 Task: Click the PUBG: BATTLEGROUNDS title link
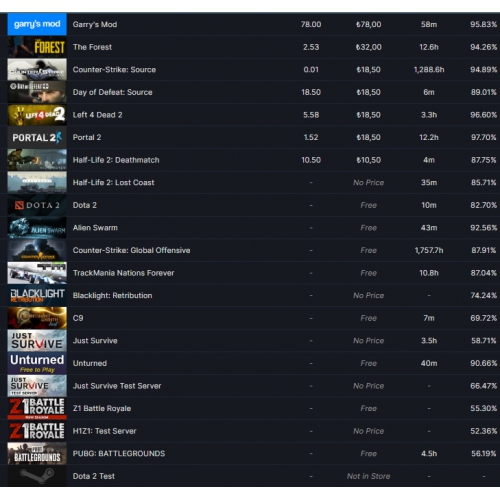pos(119,453)
